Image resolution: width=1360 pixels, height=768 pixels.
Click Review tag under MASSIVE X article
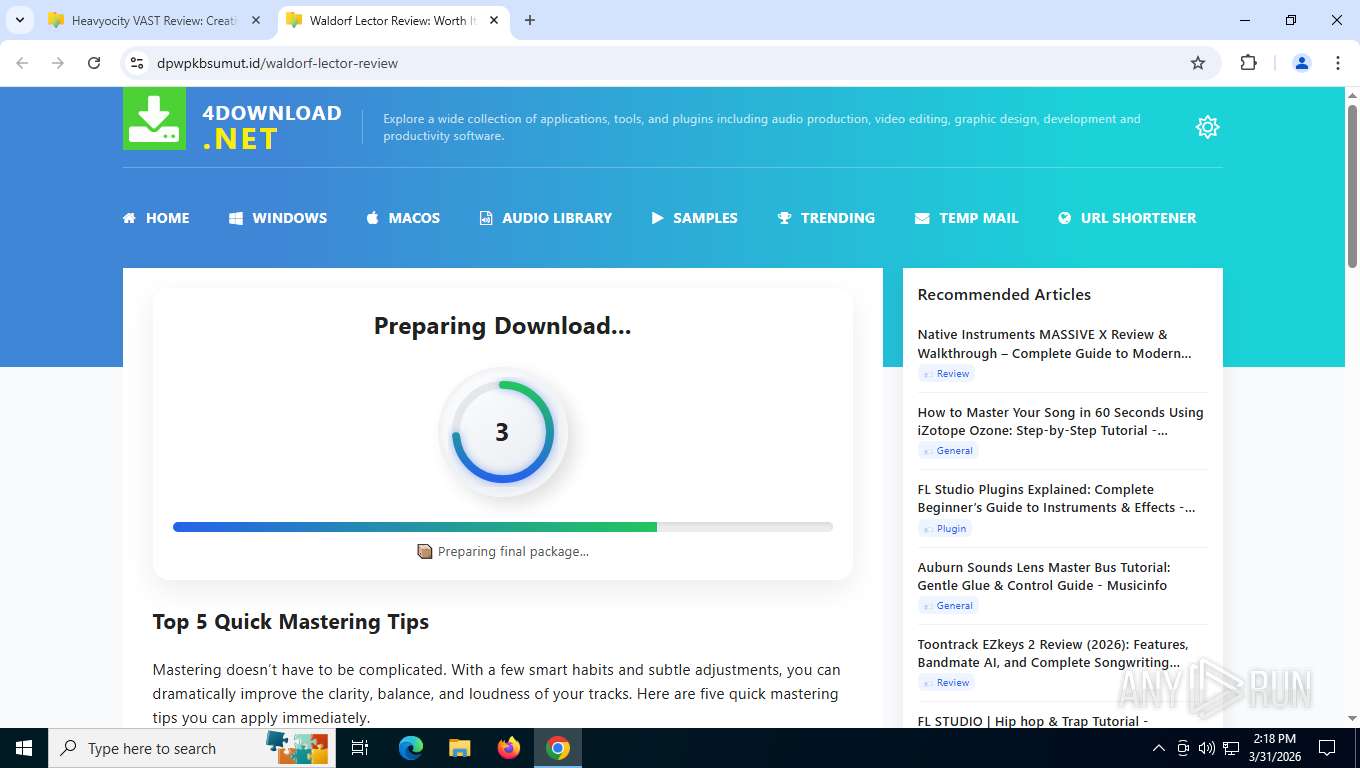point(946,374)
